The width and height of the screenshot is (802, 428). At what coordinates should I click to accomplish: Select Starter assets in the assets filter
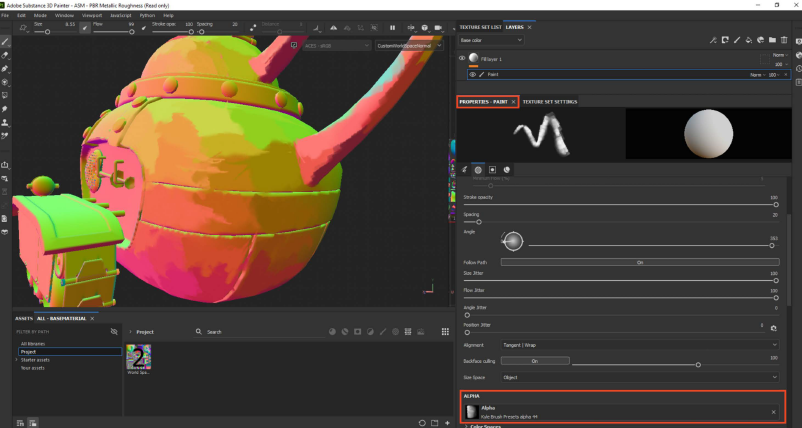(35, 359)
